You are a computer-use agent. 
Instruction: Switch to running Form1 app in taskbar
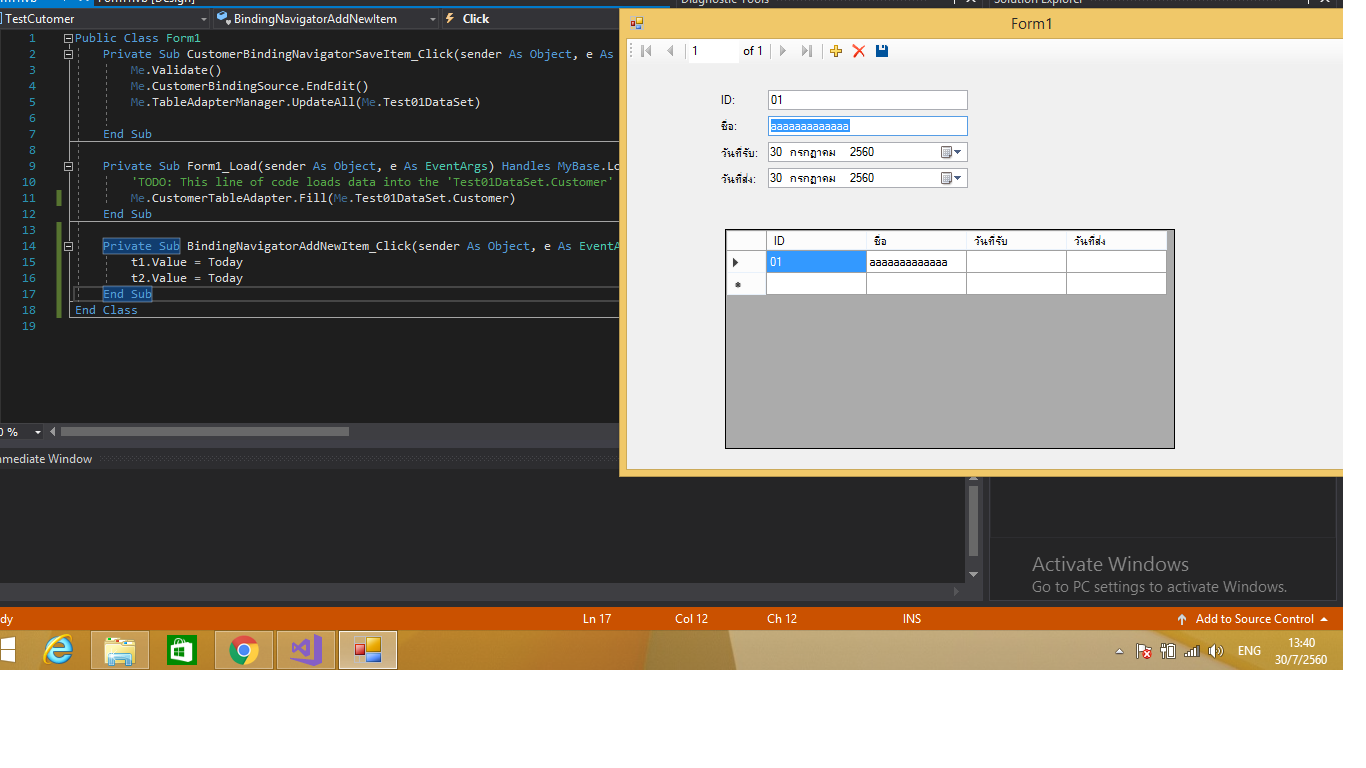368,651
